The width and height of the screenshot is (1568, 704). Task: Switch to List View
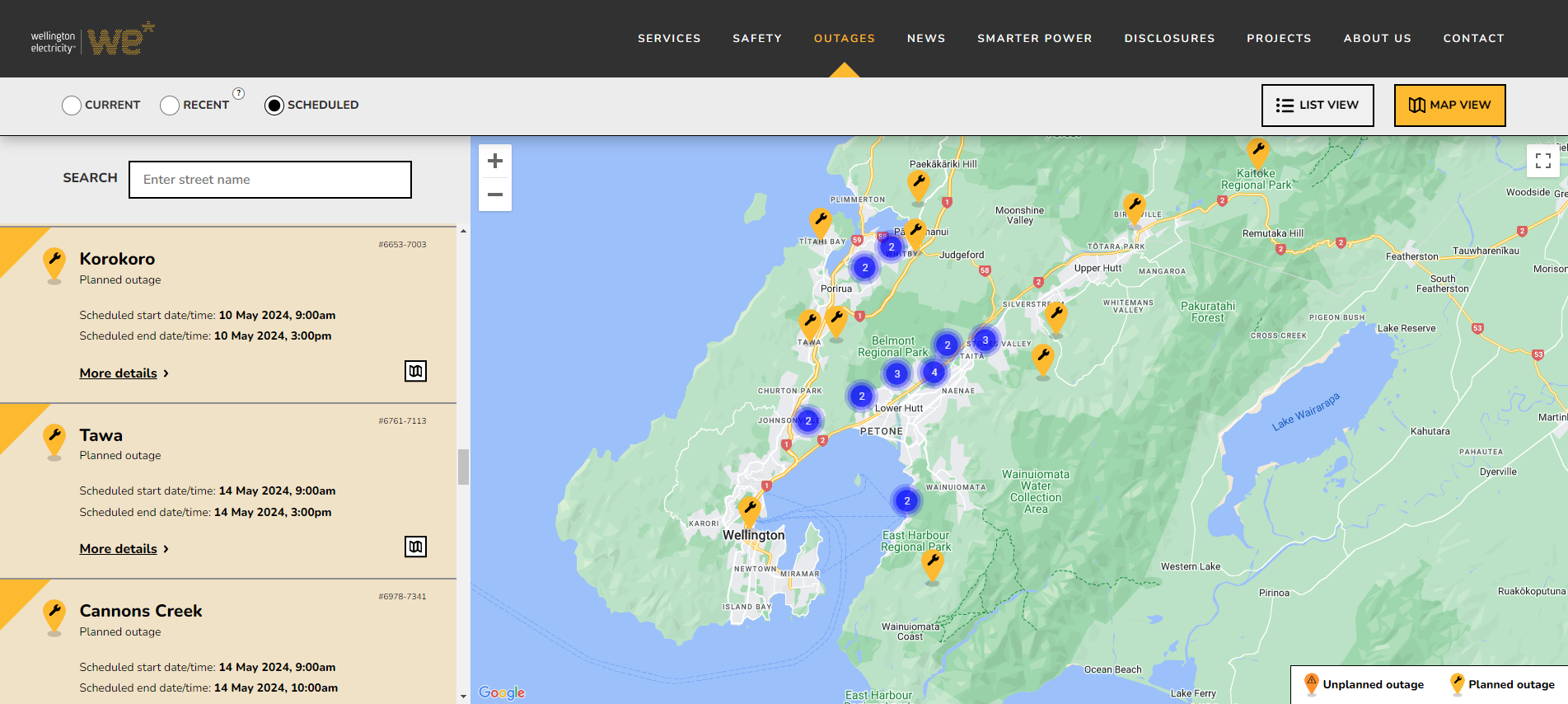click(1317, 106)
